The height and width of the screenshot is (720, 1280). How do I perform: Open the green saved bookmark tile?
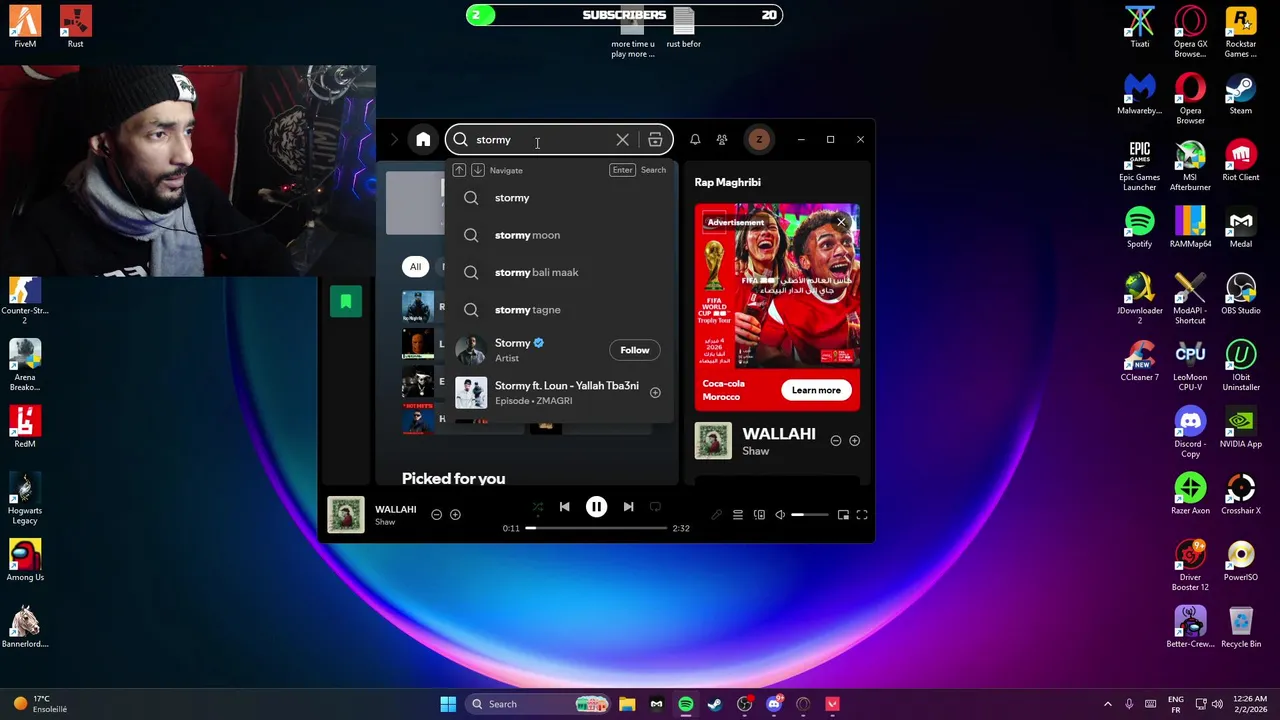coord(346,301)
